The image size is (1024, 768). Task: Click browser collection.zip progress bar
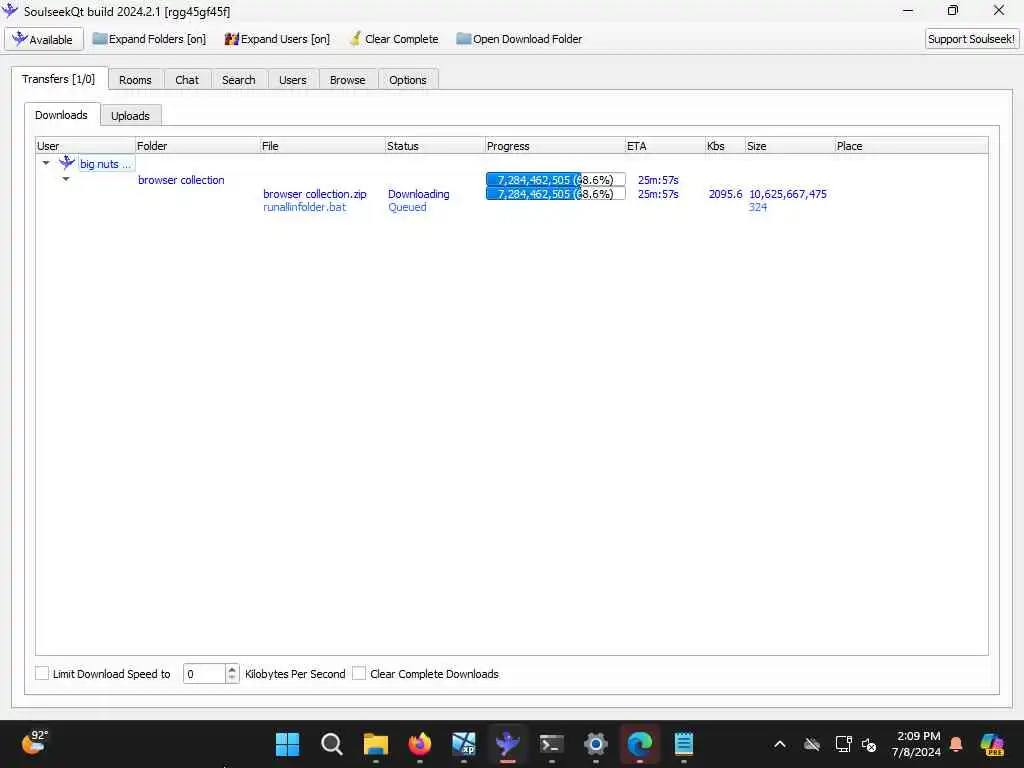click(556, 194)
